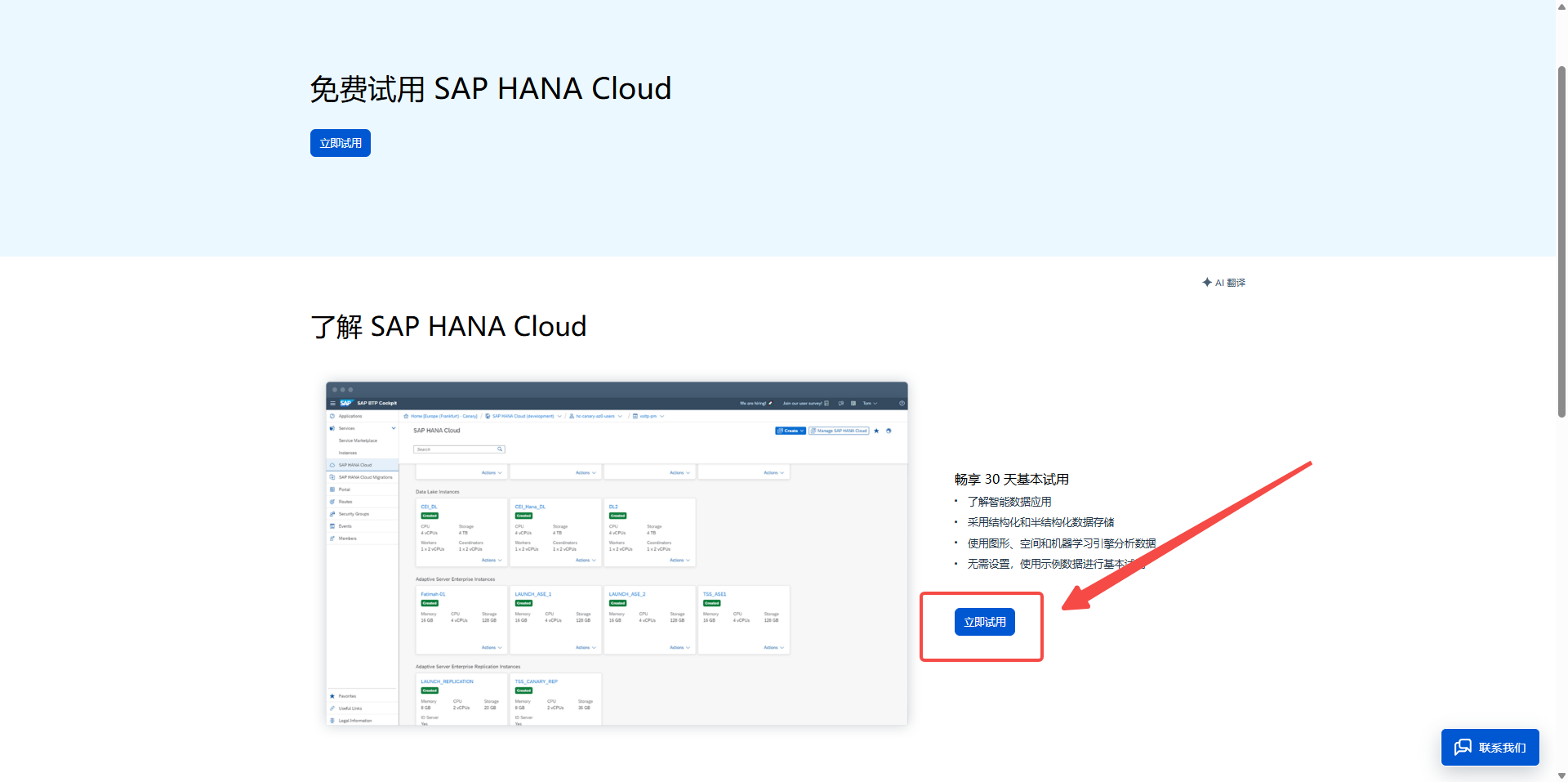
Task: Click the AI 翻译 sparkle label
Action: [1224, 283]
